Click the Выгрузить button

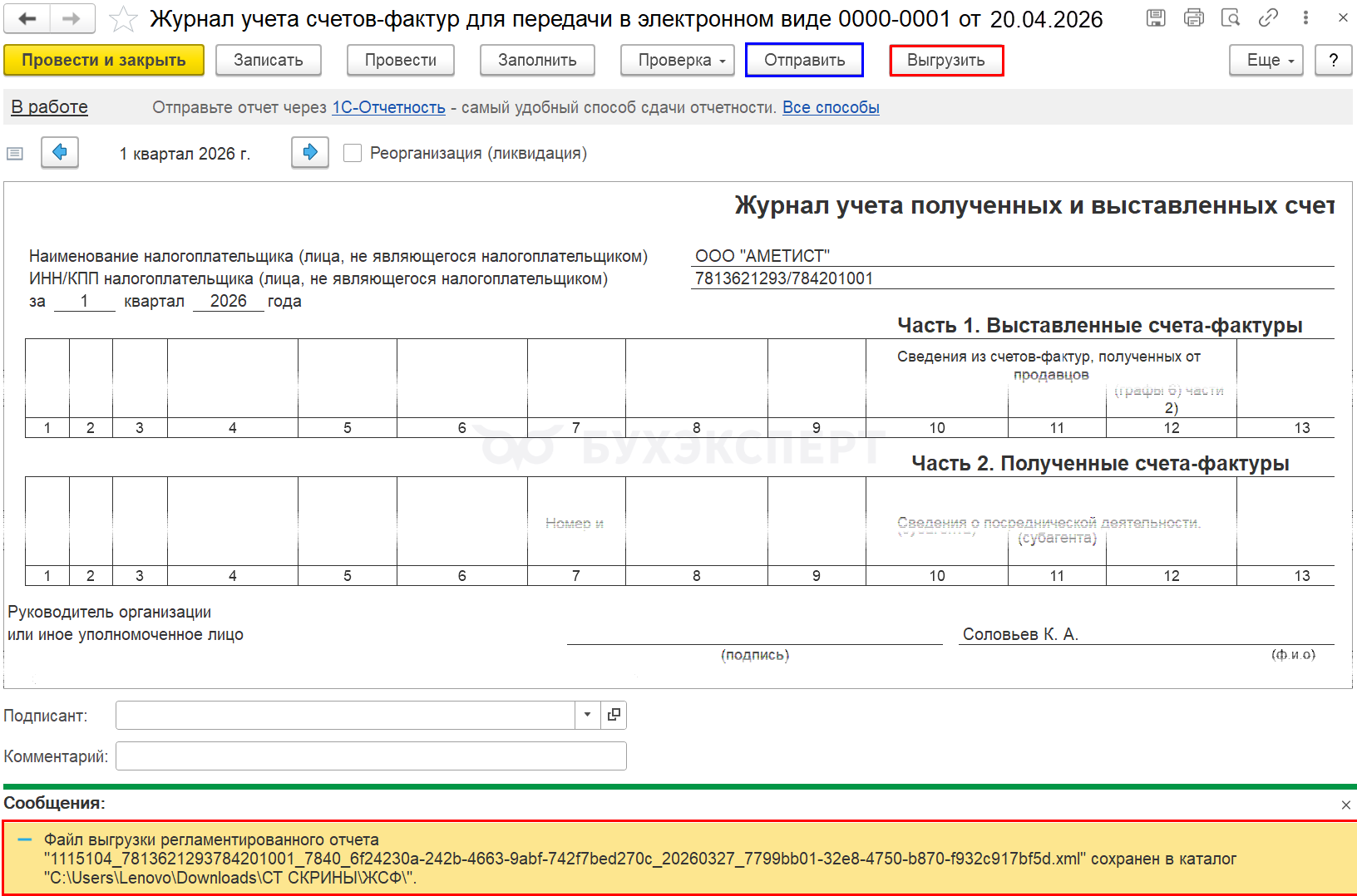(x=946, y=61)
